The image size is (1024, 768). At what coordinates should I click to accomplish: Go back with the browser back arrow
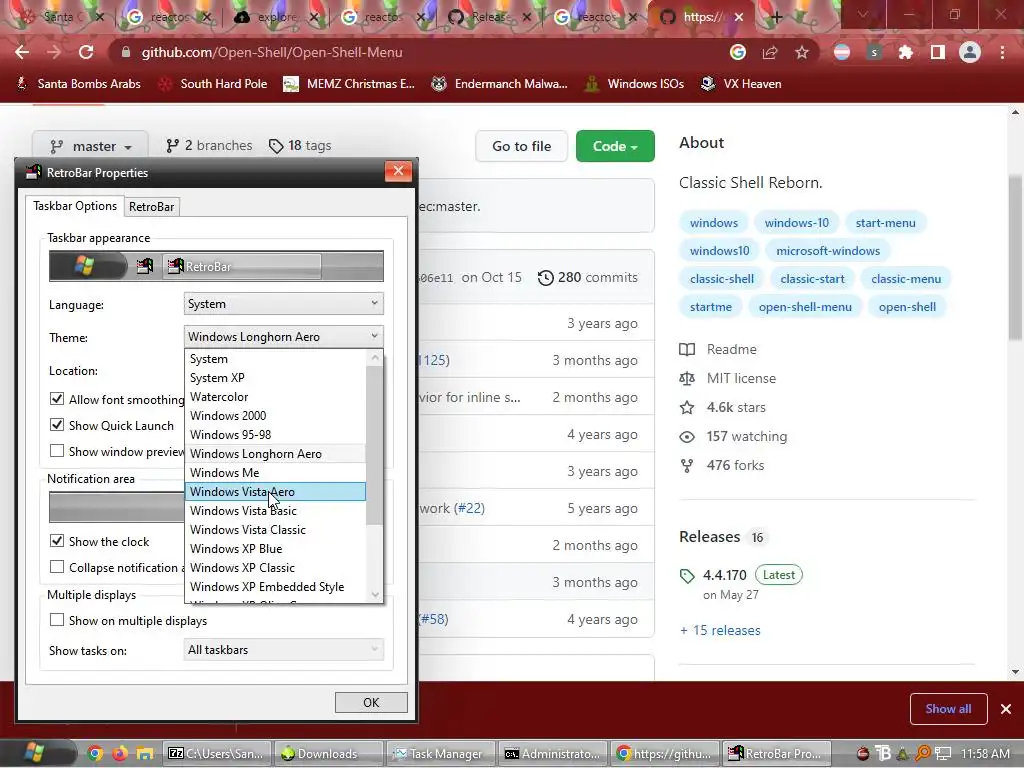click(22, 52)
